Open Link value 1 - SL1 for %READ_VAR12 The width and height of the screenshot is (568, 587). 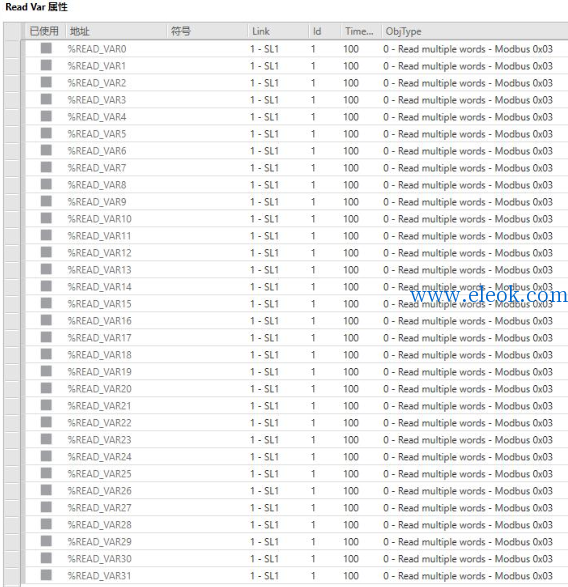tap(265, 253)
